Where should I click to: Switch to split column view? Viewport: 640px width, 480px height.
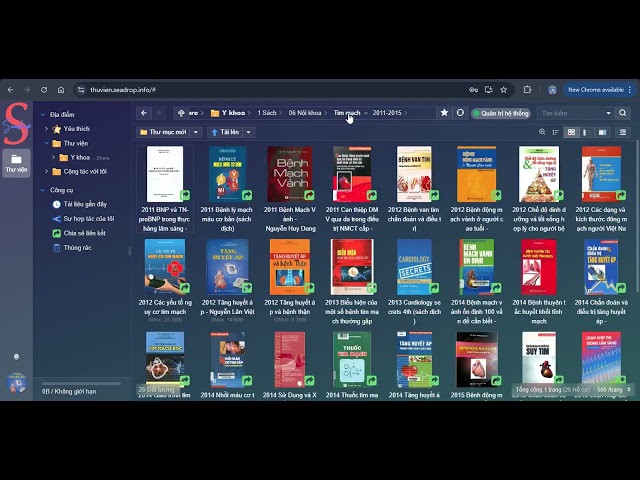[602, 132]
